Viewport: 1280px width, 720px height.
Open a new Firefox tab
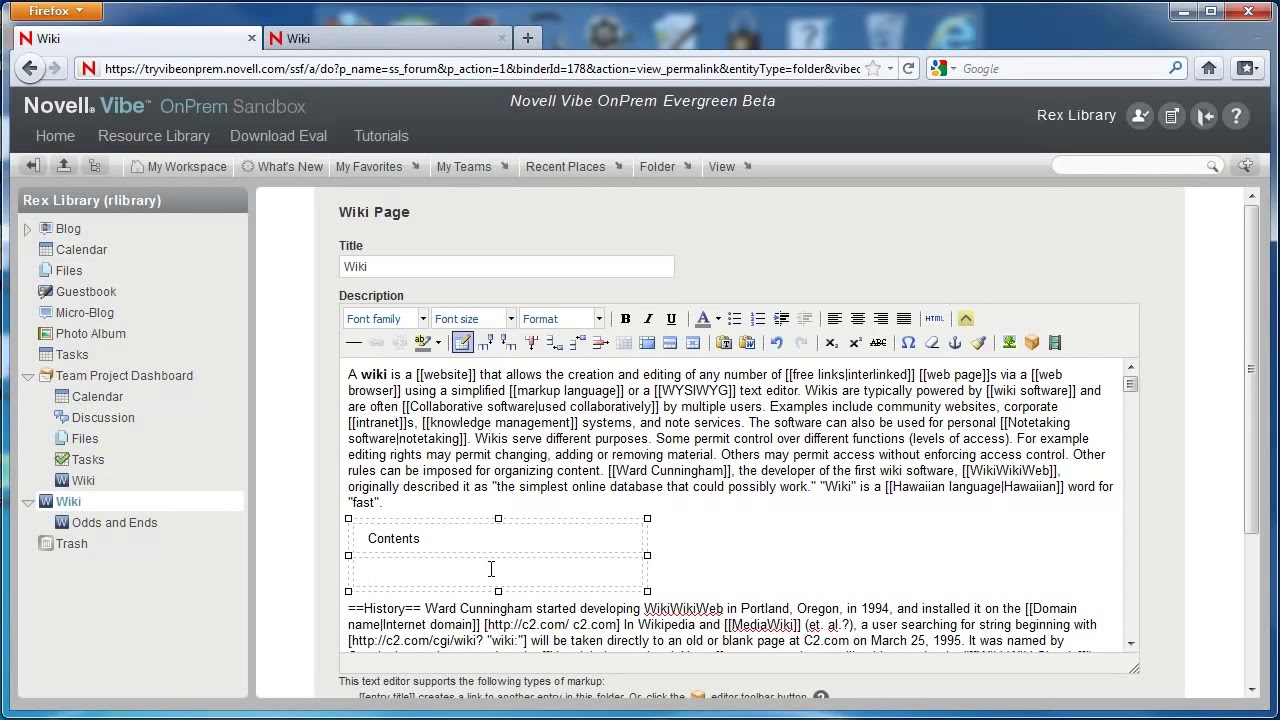527,38
